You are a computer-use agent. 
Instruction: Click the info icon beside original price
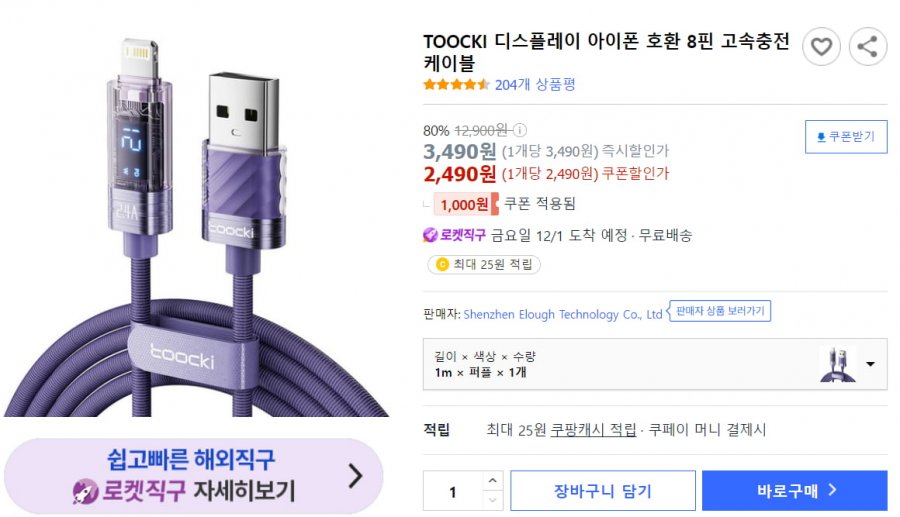coord(520,130)
